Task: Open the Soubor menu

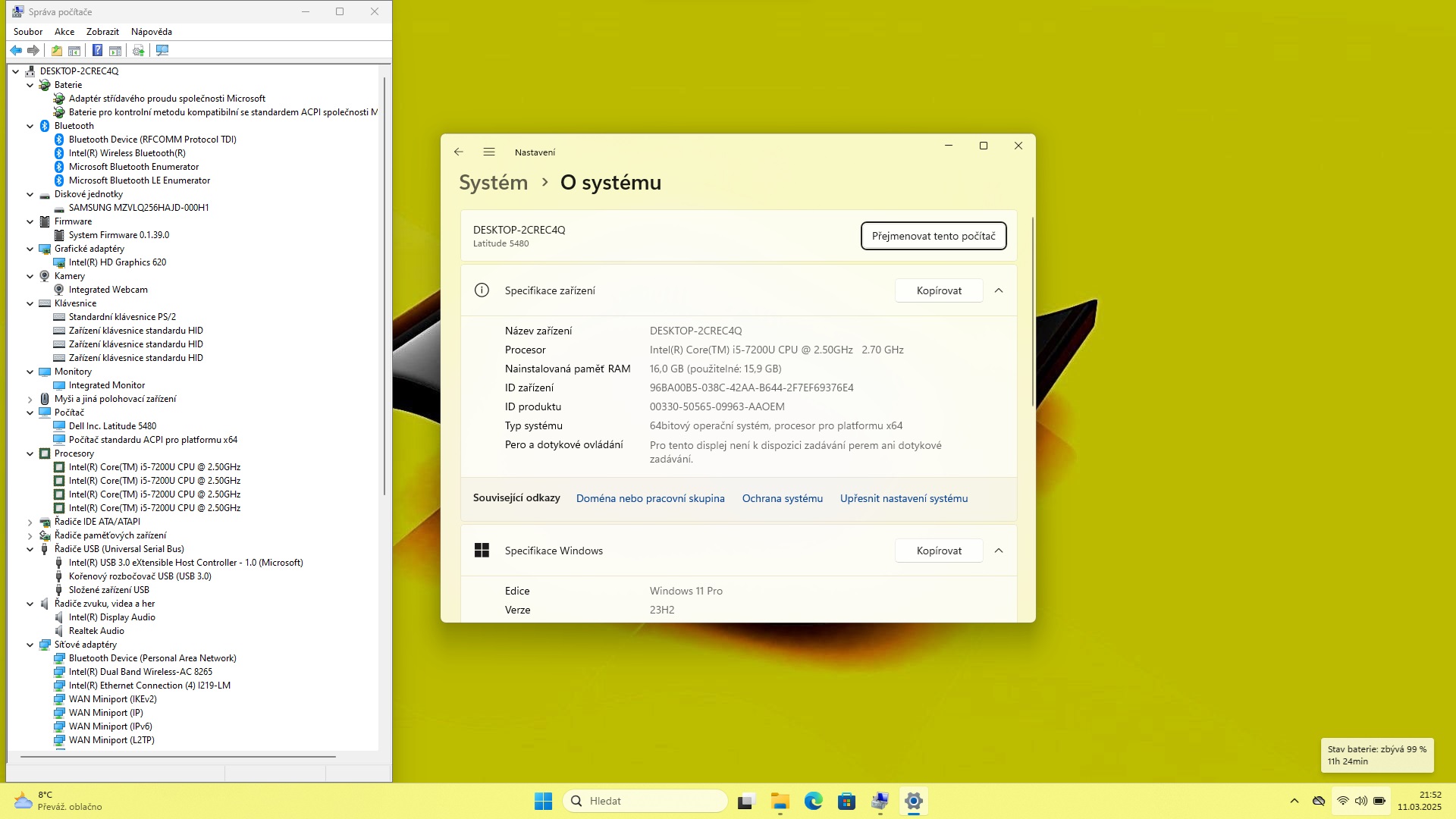Action: pyautogui.click(x=28, y=32)
